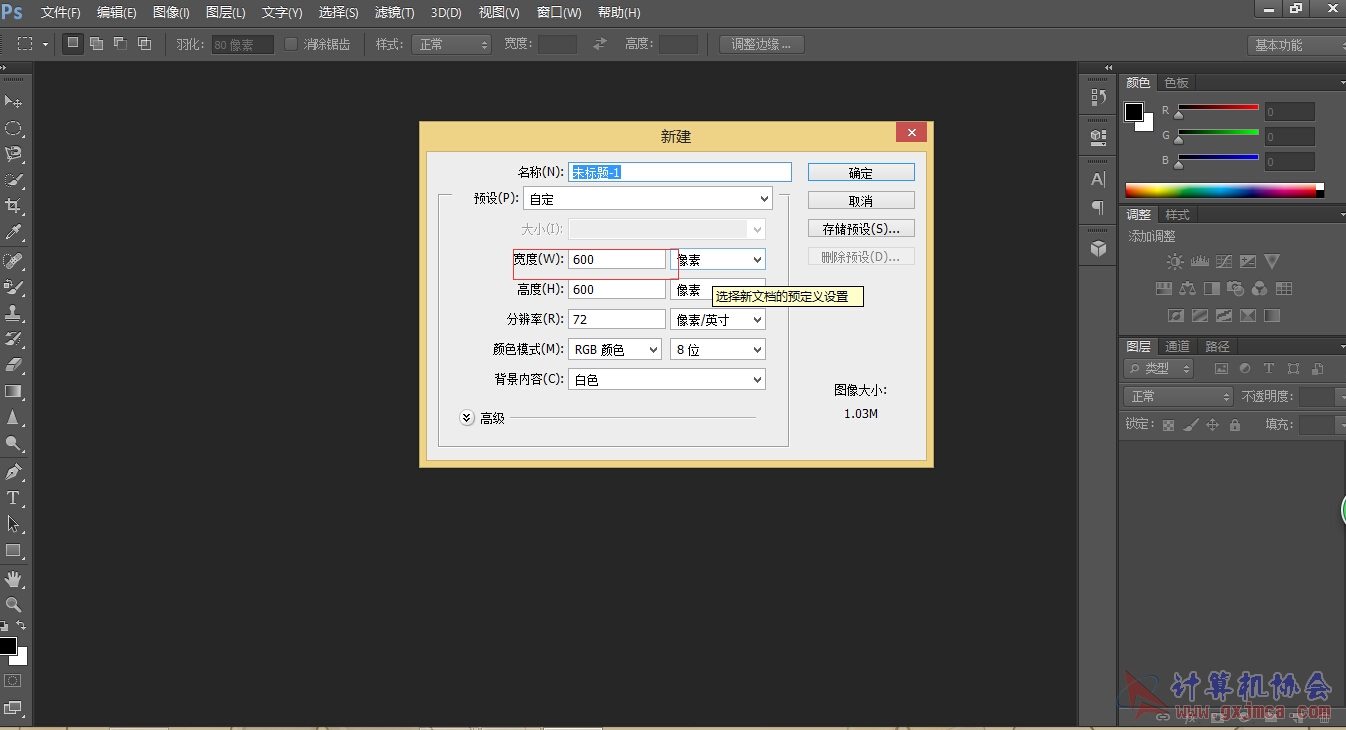Select the Sharpen tool (triangle icon)

point(14,417)
